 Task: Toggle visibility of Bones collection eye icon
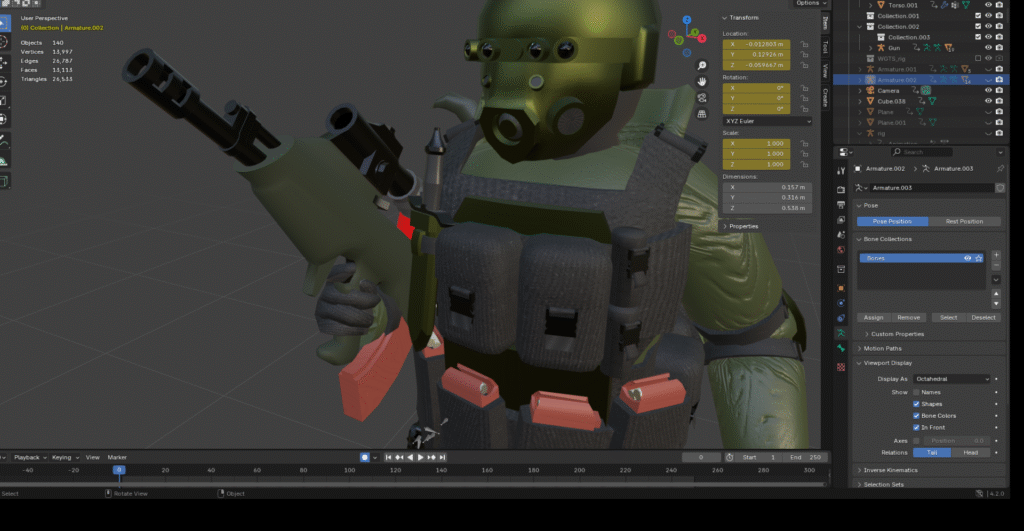point(967,258)
